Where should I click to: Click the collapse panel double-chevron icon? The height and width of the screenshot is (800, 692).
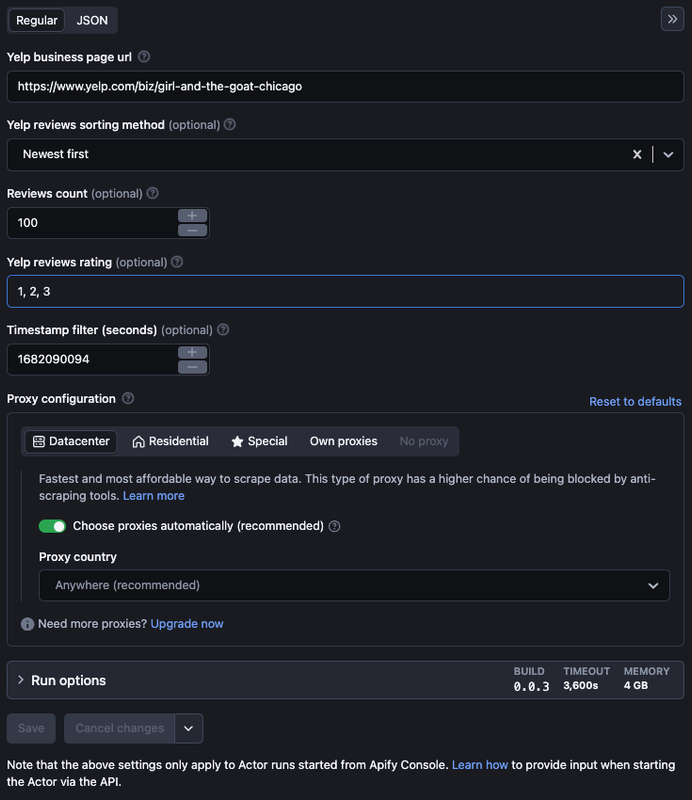point(672,19)
